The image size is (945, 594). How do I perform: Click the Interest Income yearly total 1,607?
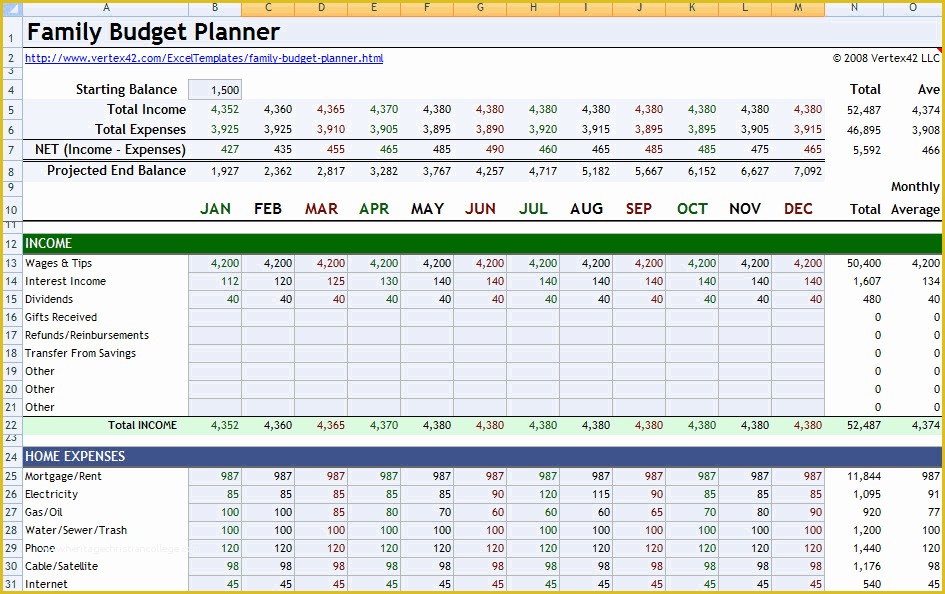867,281
